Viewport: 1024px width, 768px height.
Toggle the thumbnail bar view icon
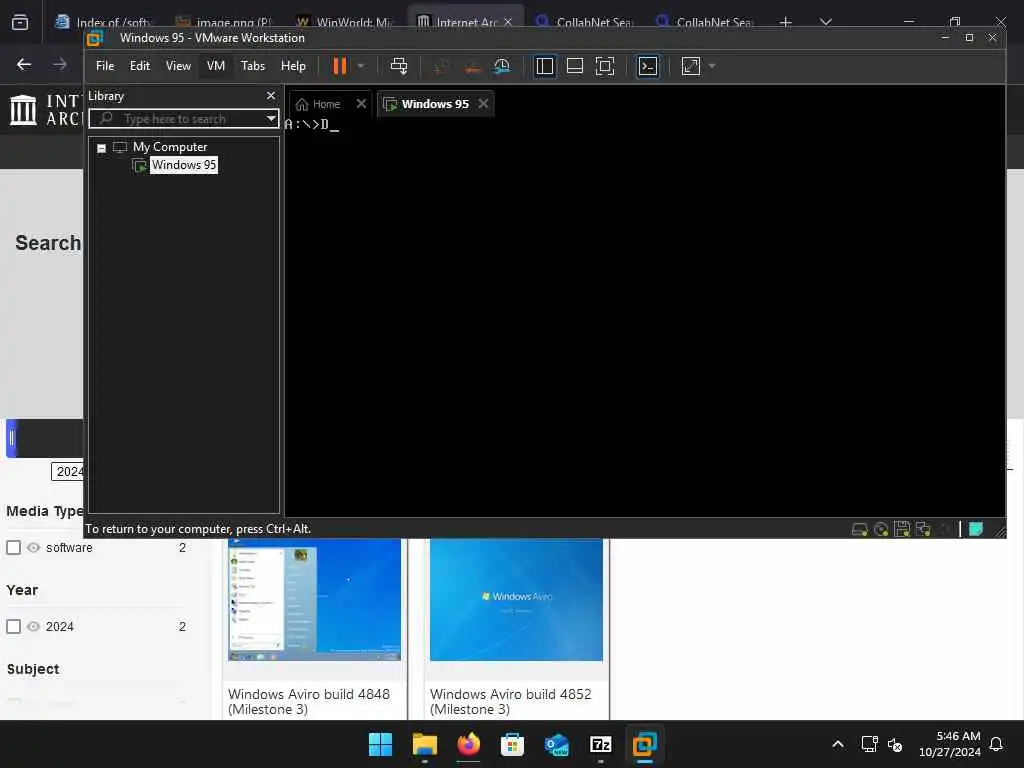click(575, 66)
